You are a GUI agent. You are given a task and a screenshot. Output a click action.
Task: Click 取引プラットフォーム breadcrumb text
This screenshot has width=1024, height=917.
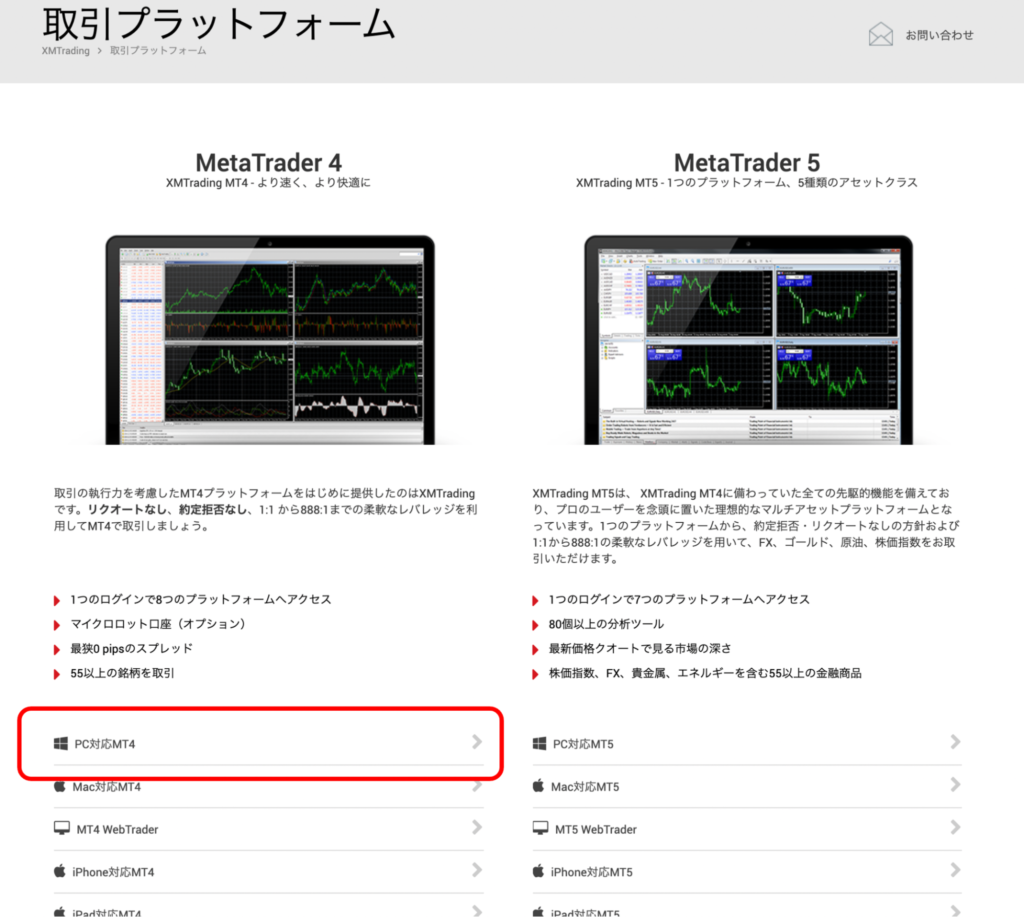[x=158, y=51]
